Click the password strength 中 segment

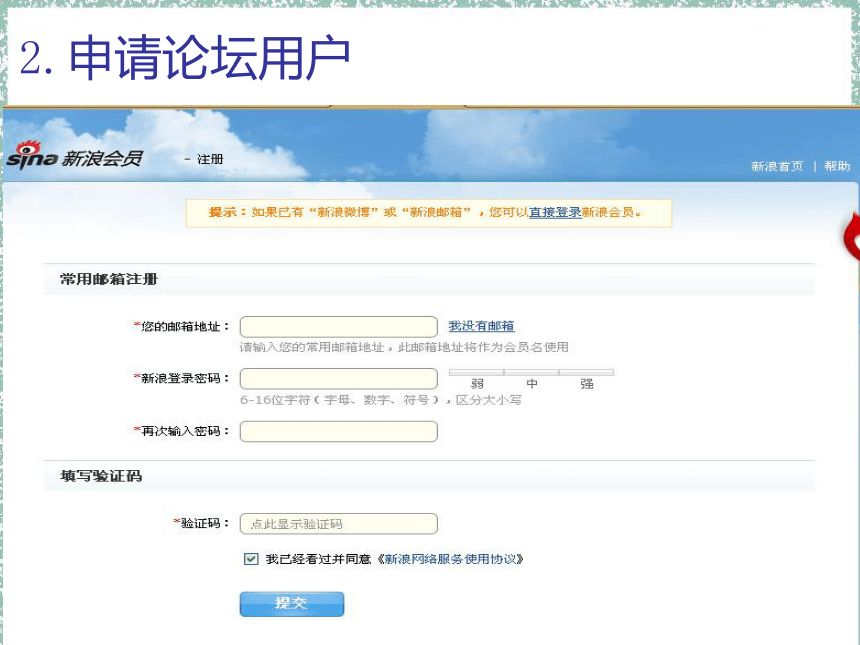click(x=531, y=380)
